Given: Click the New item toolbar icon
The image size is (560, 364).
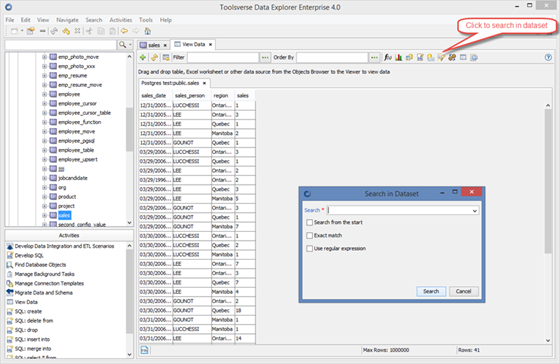Looking at the screenshot, I should coord(14,31).
